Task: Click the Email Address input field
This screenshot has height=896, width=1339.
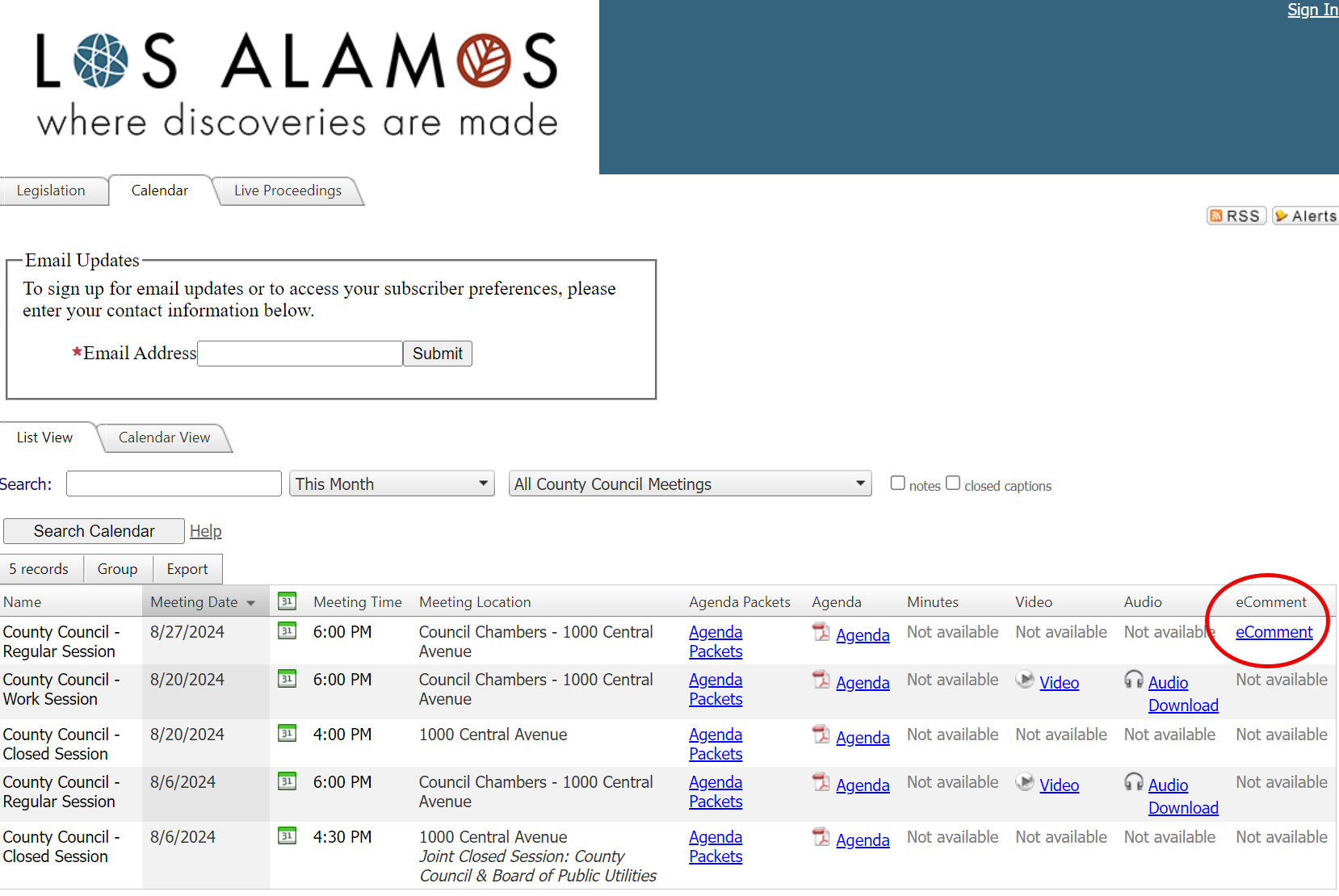Action: coord(300,354)
